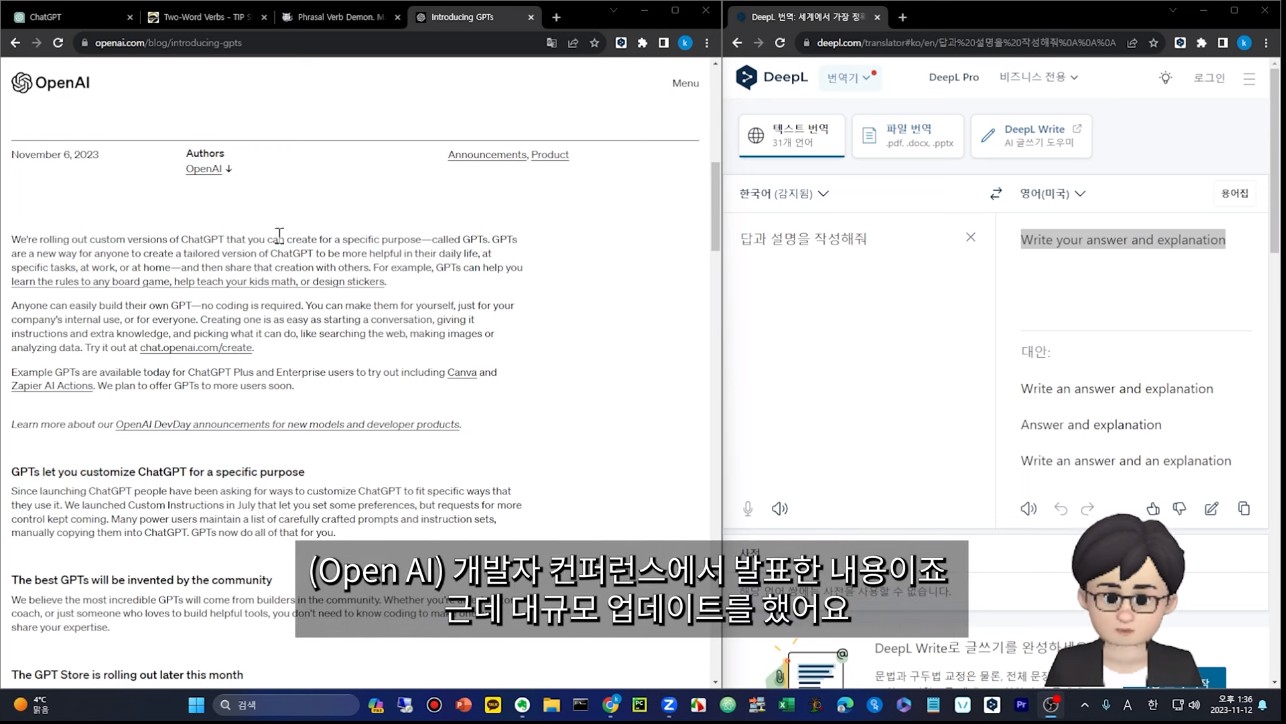Open the Windows Start button

[196, 705]
